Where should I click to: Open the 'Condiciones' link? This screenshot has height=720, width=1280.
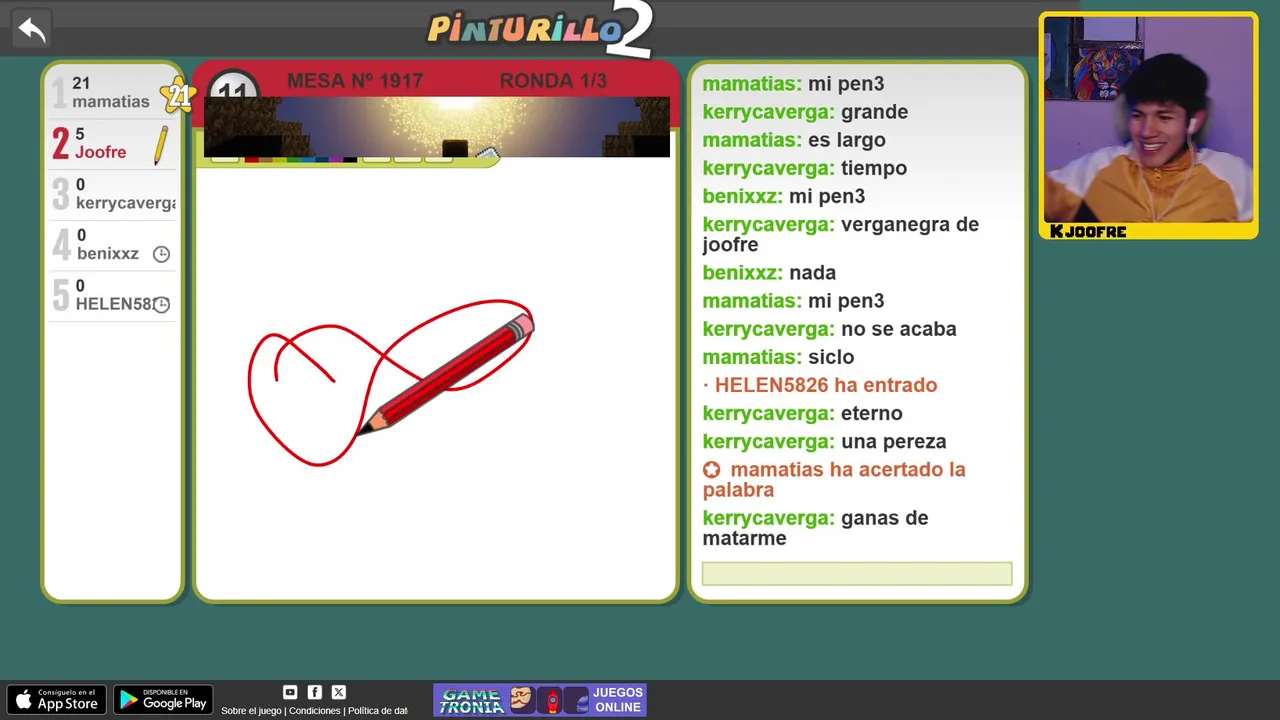pos(315,711)
